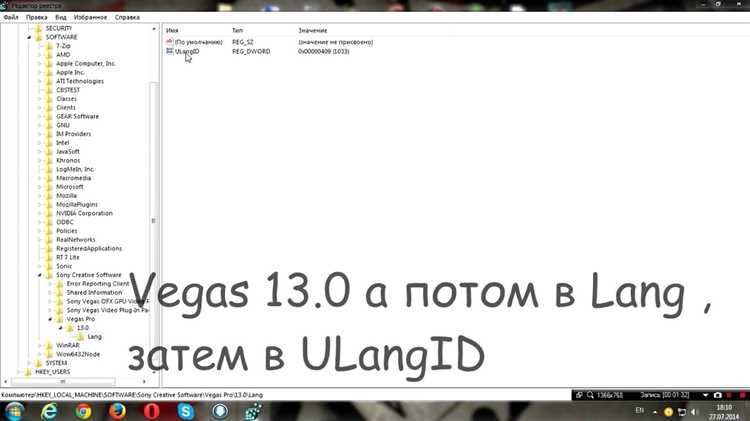Viewport: 750px width, 421px height.
Task: Open Skype from the taskbar
Action: pyautogui.click(x=186, y=411)
